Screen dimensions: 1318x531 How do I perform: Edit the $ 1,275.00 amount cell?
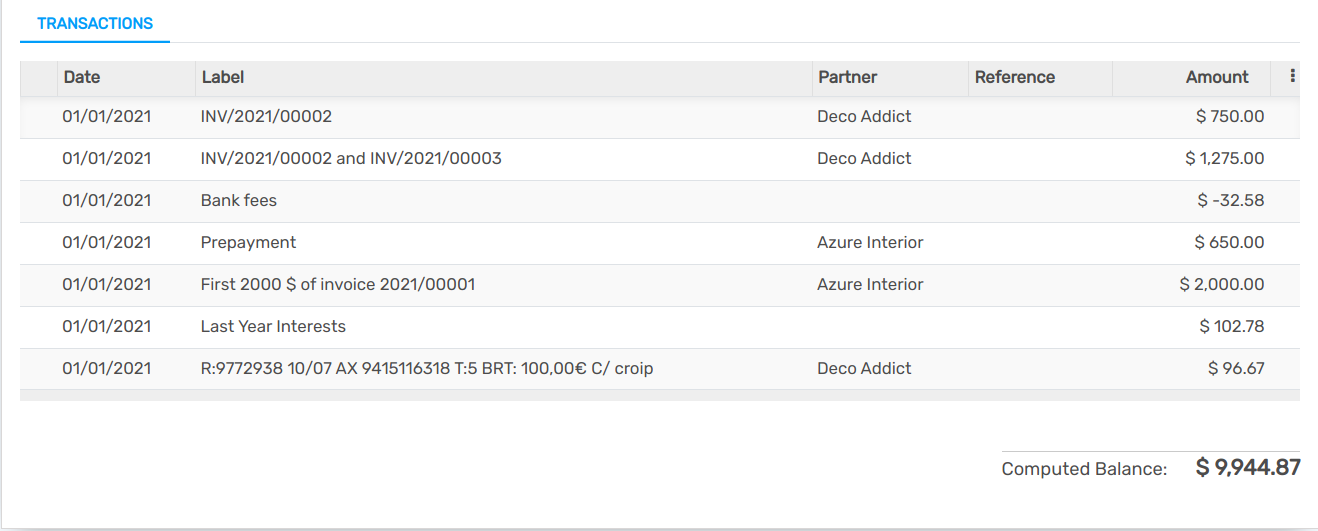pyautogui.click(x=1224, y=158)
